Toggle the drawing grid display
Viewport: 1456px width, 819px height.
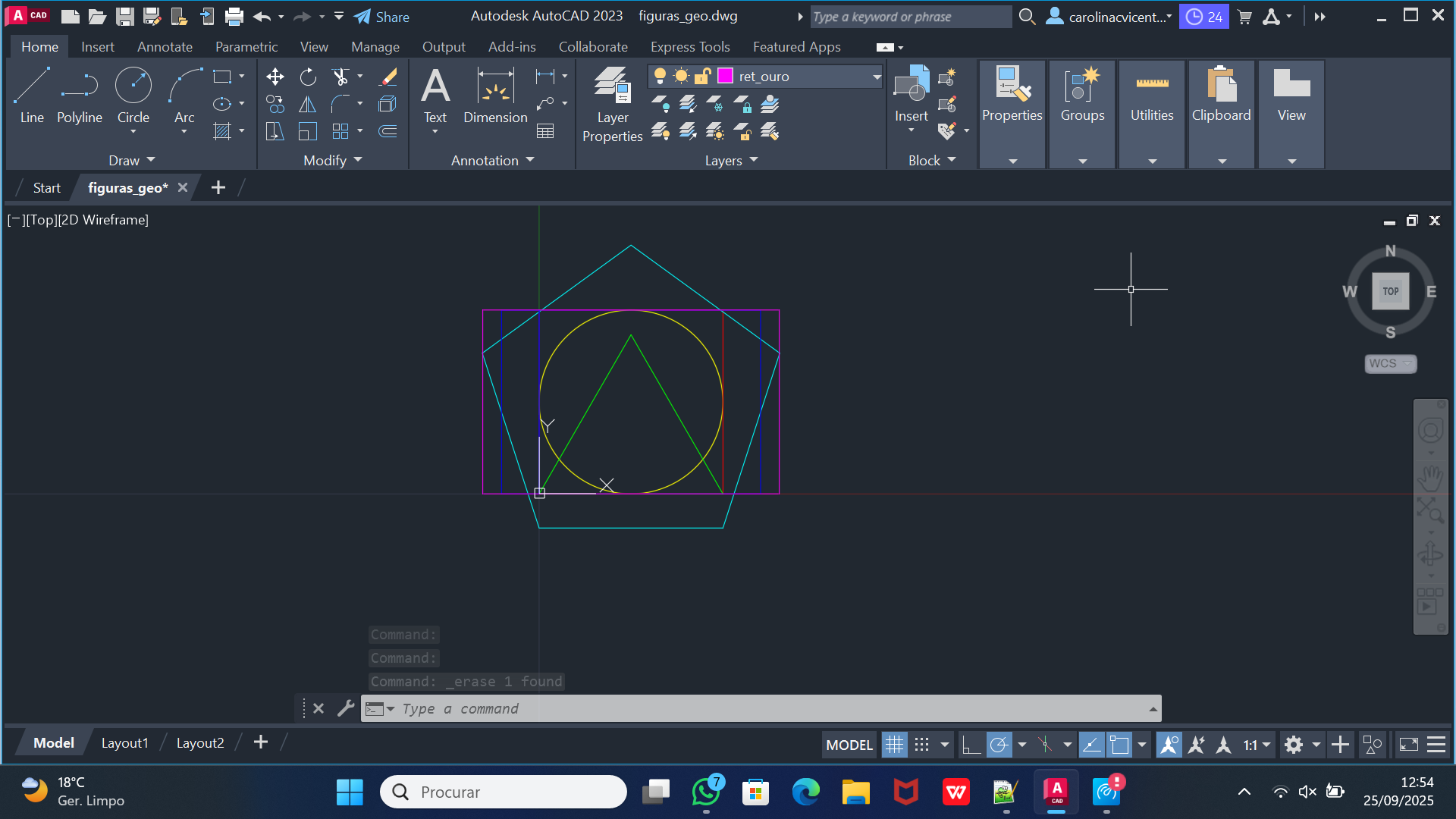point(894,745)
